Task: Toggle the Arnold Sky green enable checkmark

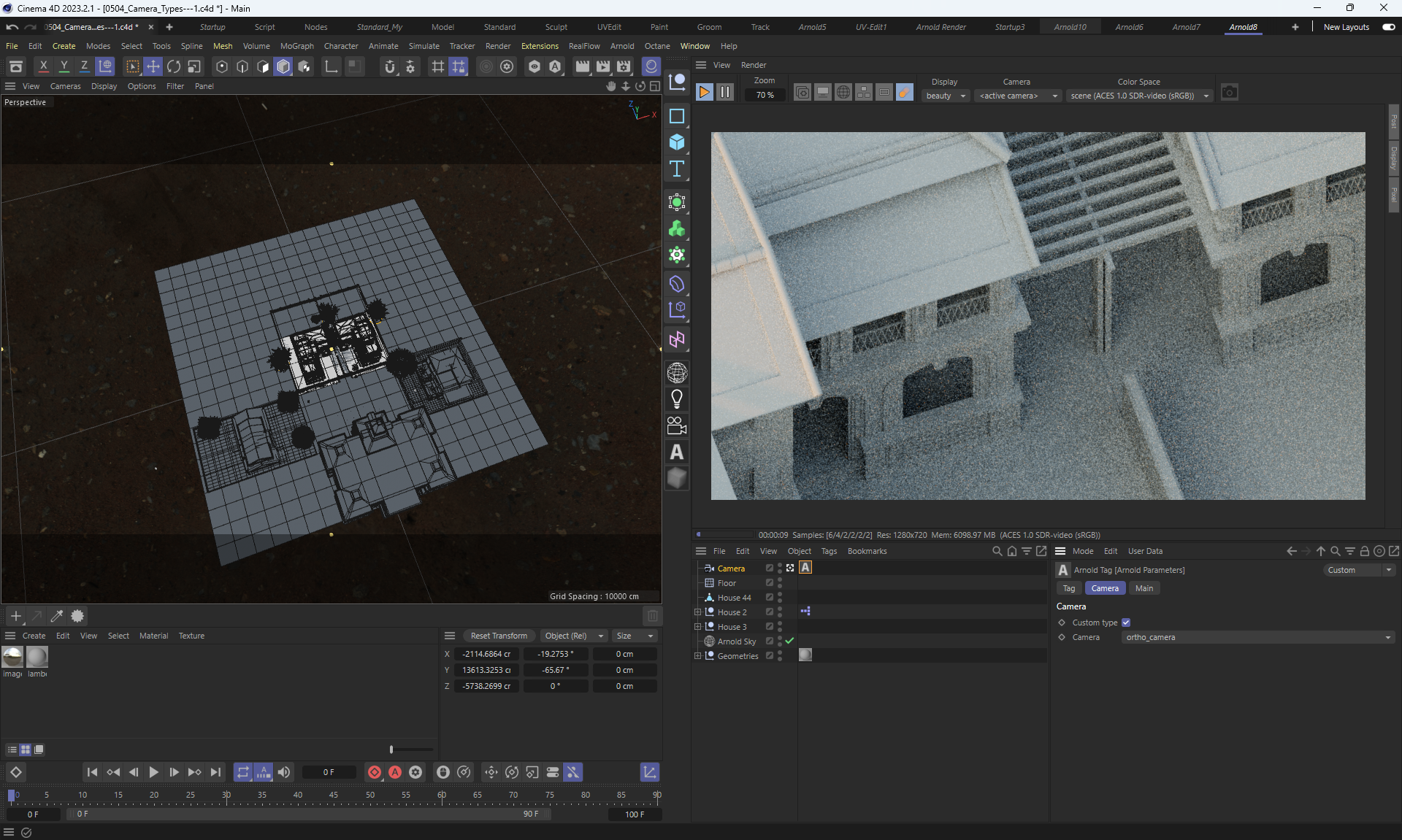Action: click(x=789, y=641)
